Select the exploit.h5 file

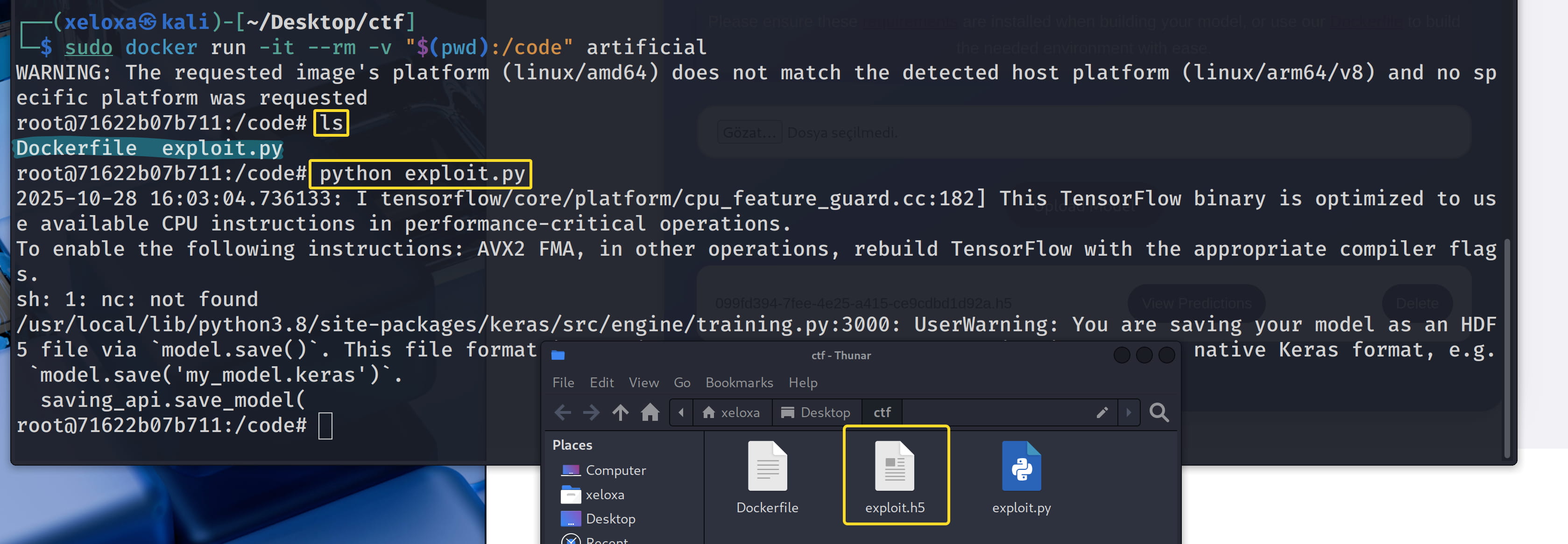pos(895,467)
